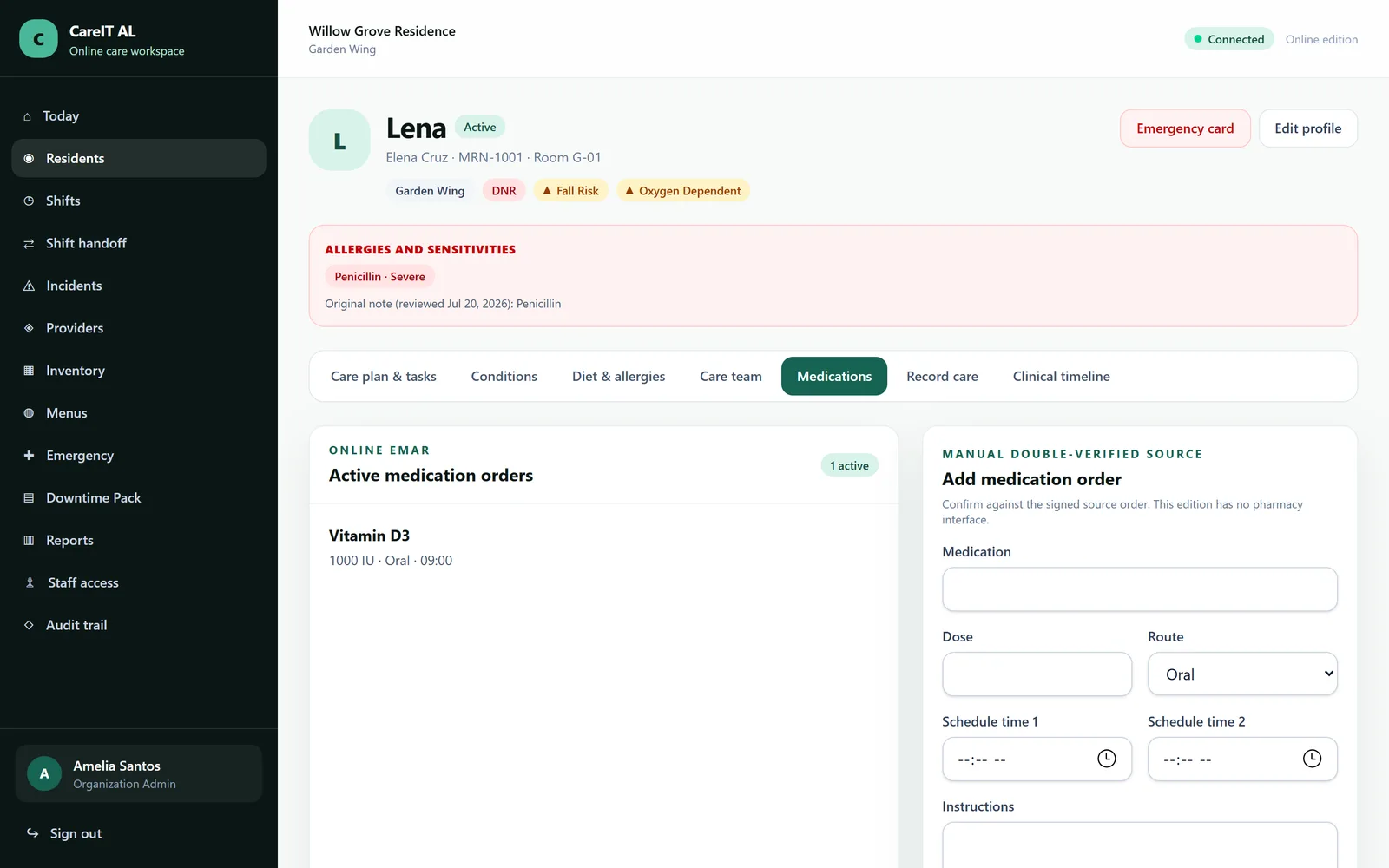
Task: Switch to the Care plan & tasks tab
Action: pyautogui.click(x=384, y=376)
